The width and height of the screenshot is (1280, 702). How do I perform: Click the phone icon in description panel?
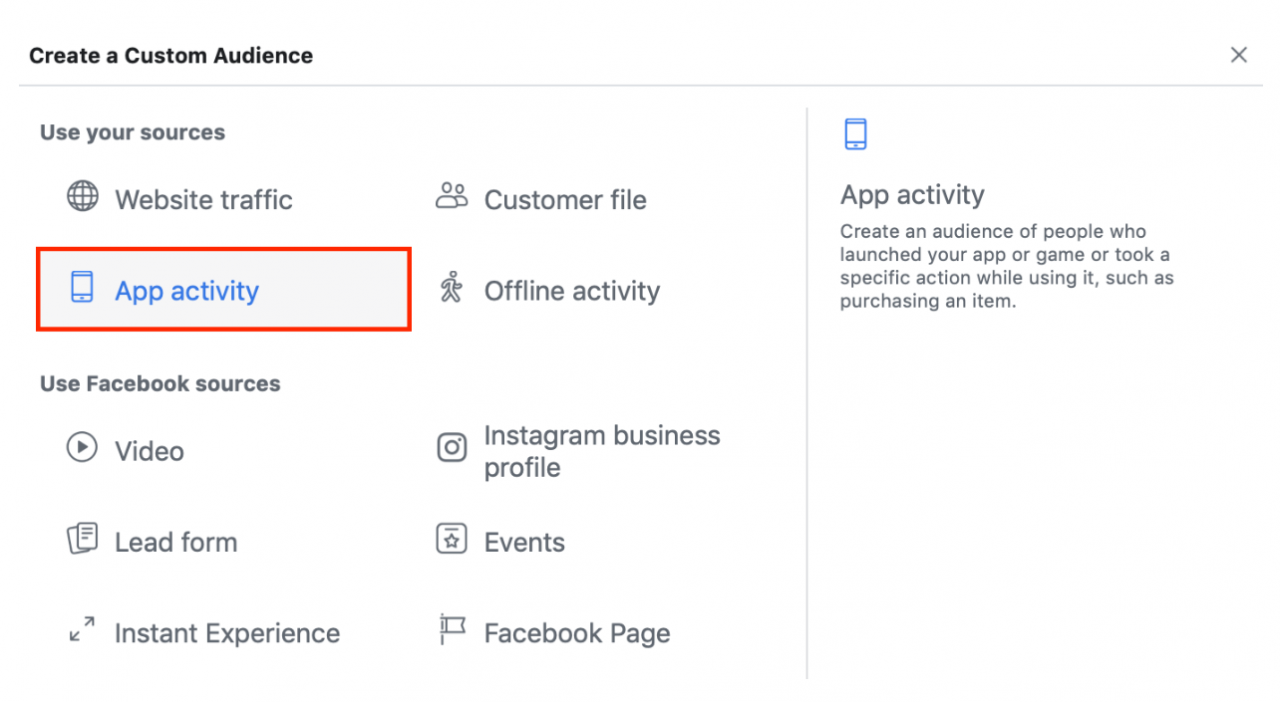855,134
